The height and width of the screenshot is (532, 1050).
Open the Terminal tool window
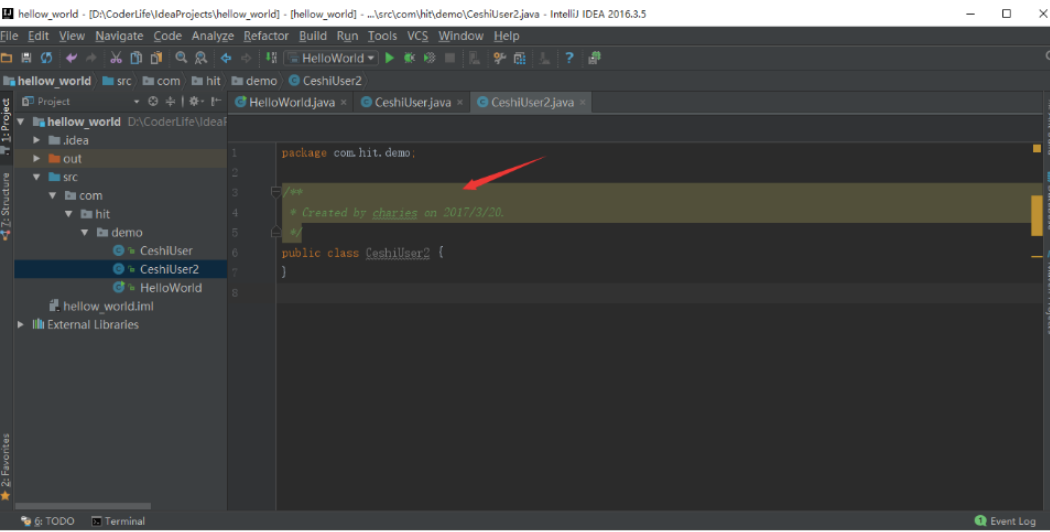pos(118,521)
